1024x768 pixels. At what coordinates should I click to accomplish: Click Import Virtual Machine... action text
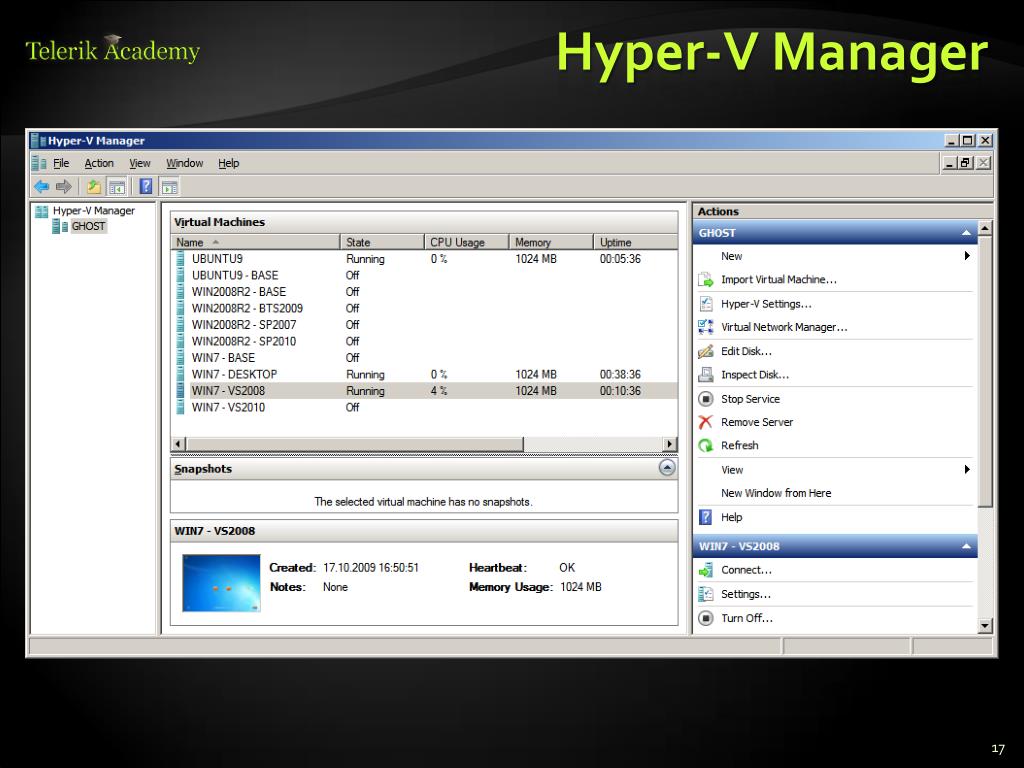pos(778,280)
